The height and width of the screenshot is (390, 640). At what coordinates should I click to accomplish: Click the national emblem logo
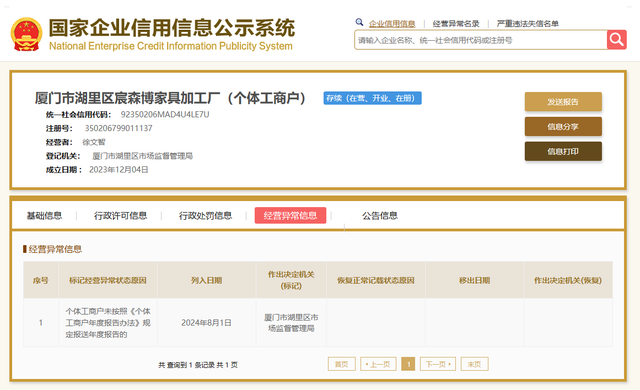[27, 34]
